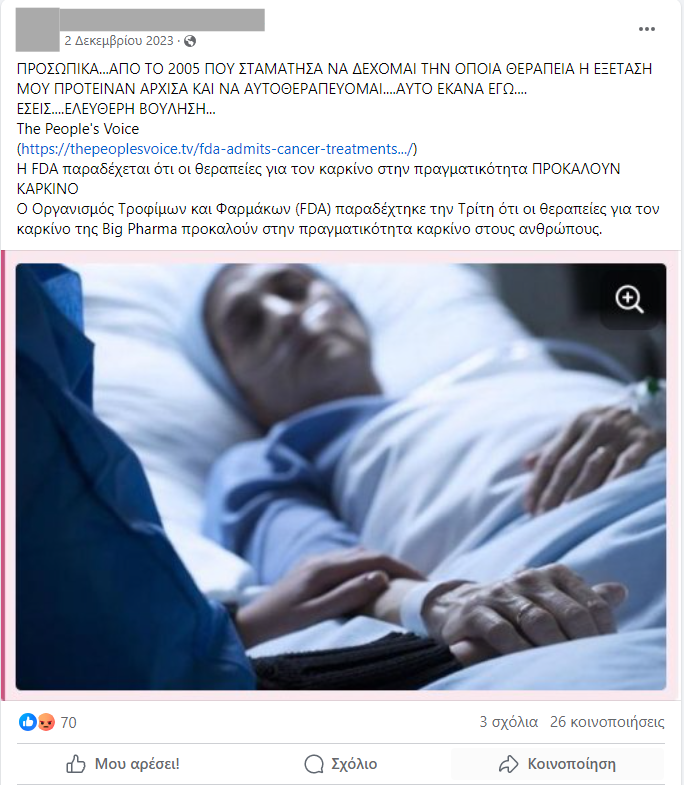The height and width of the screenshot is (785, 684).
Task: Click the share arrow icon
Action: tap(508, 764)
